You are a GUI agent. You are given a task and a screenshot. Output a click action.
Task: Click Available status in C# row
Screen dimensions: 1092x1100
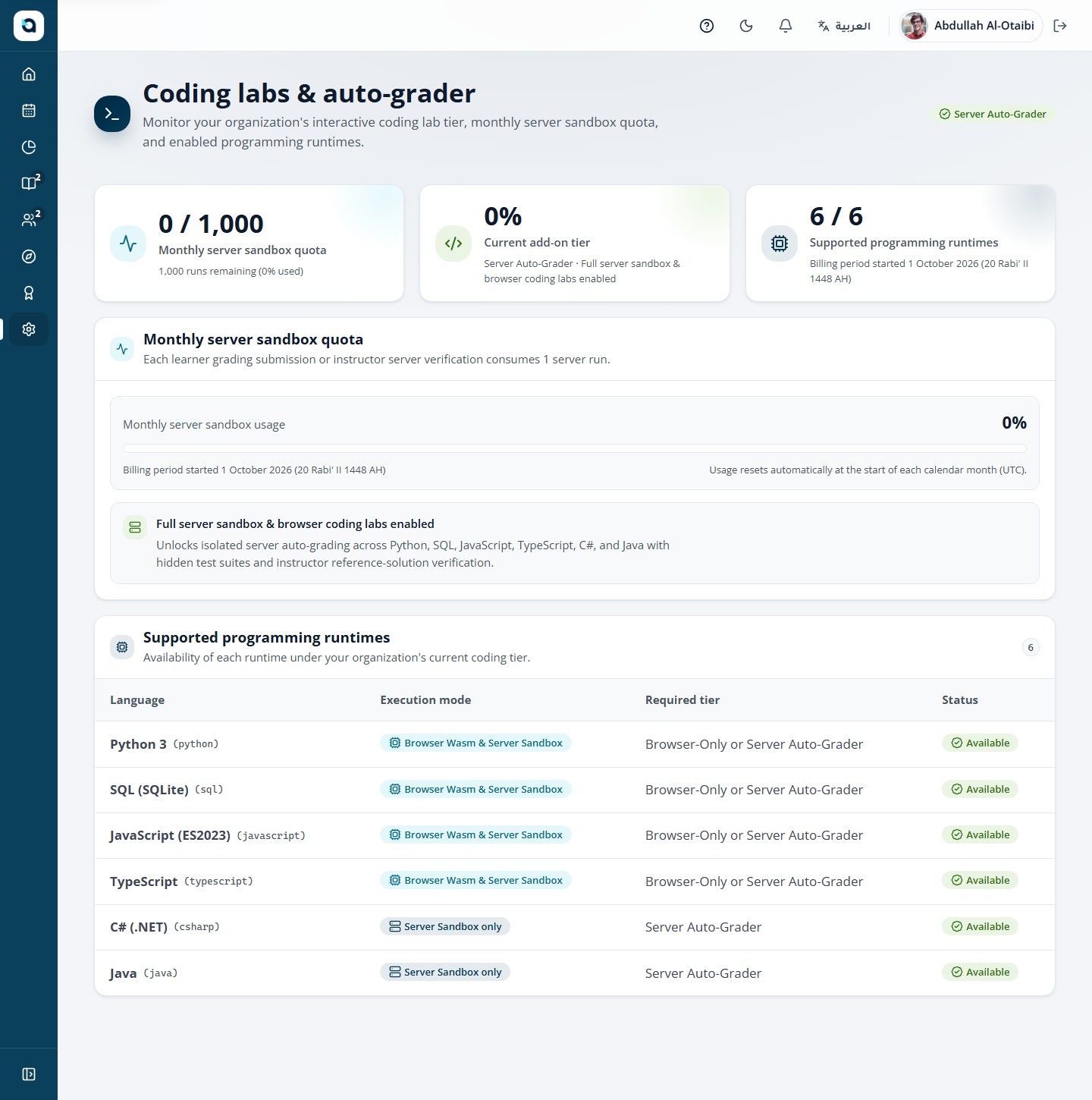[x=980, y=926]
